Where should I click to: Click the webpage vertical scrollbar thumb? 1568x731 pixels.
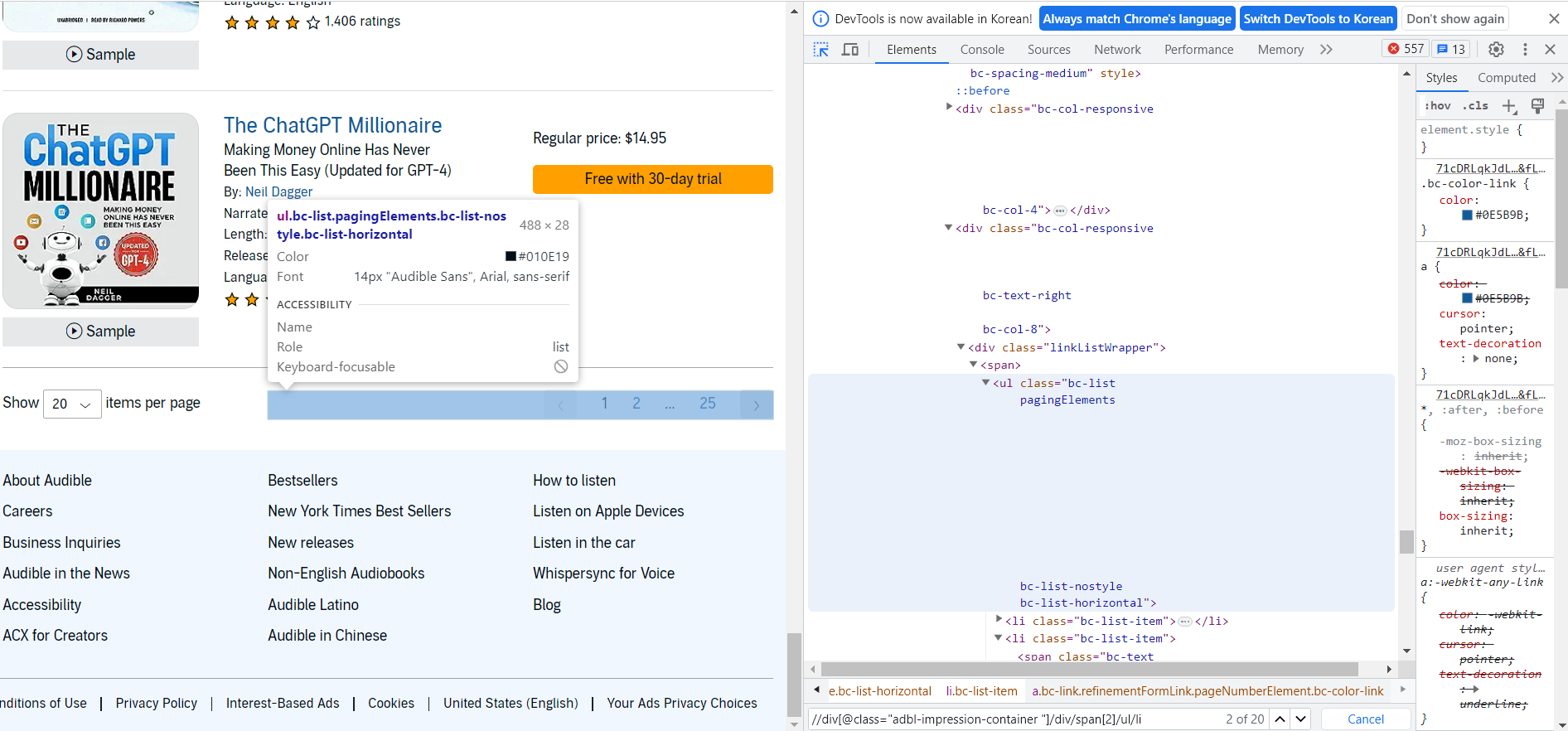pos(794,673)
